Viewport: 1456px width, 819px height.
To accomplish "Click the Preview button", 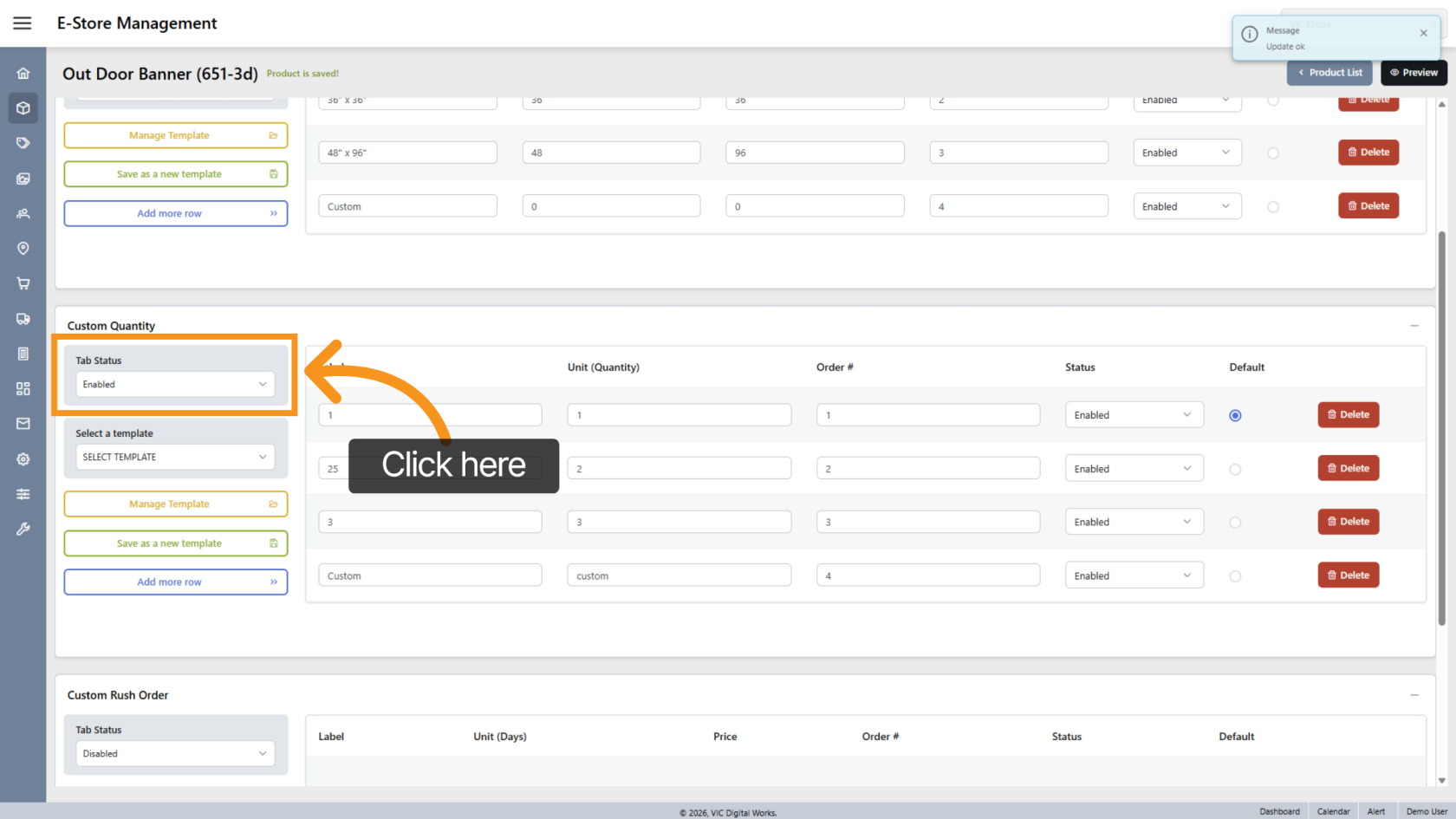I will click(x=1414, y=73).
